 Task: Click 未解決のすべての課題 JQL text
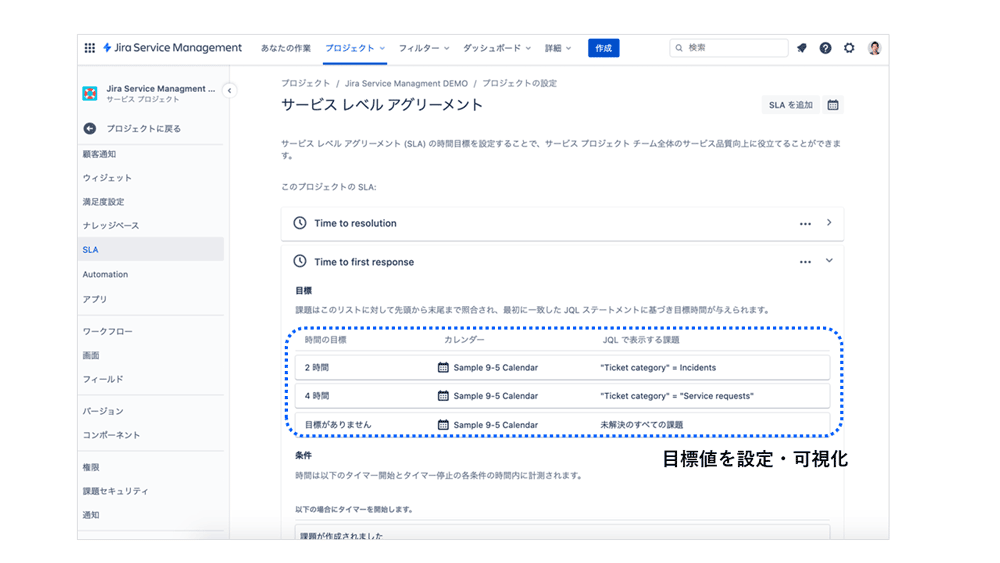(x=642, y=425)
